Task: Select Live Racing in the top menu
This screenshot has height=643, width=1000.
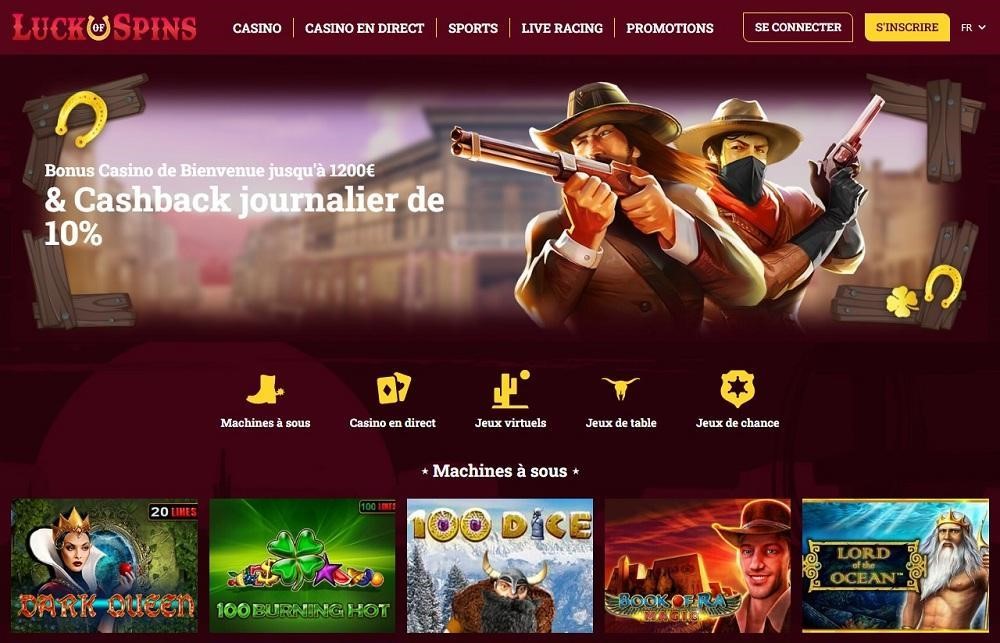Action: tap(562, 28)
